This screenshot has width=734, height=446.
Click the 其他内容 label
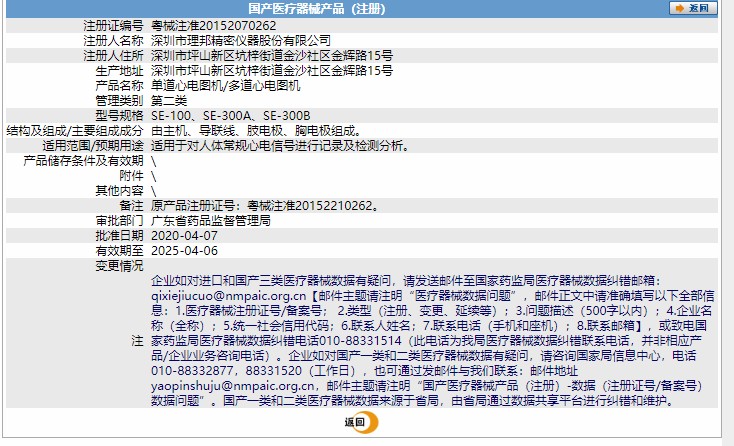tap(119, 190)
